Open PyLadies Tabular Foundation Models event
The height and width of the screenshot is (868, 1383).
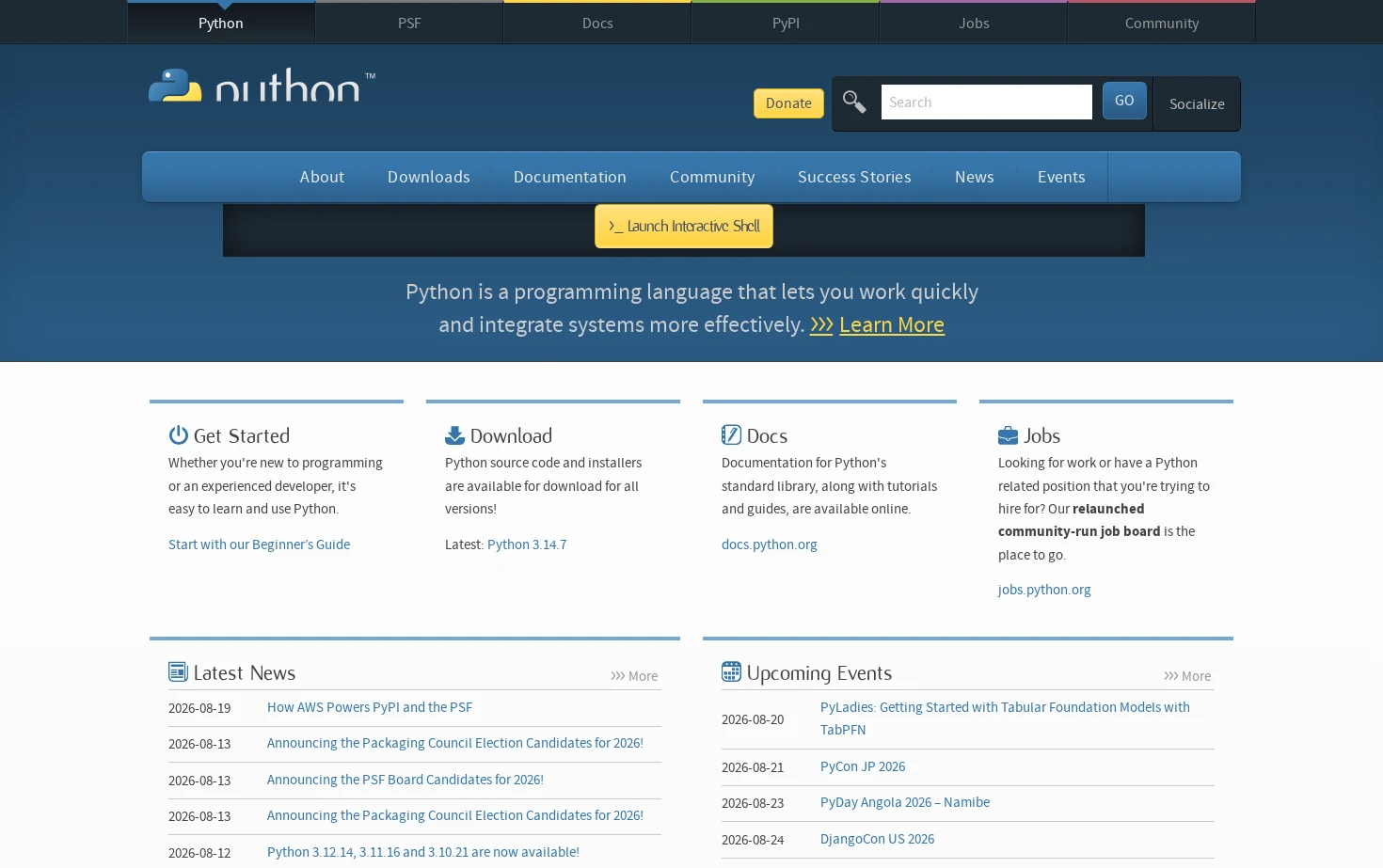1005,718
